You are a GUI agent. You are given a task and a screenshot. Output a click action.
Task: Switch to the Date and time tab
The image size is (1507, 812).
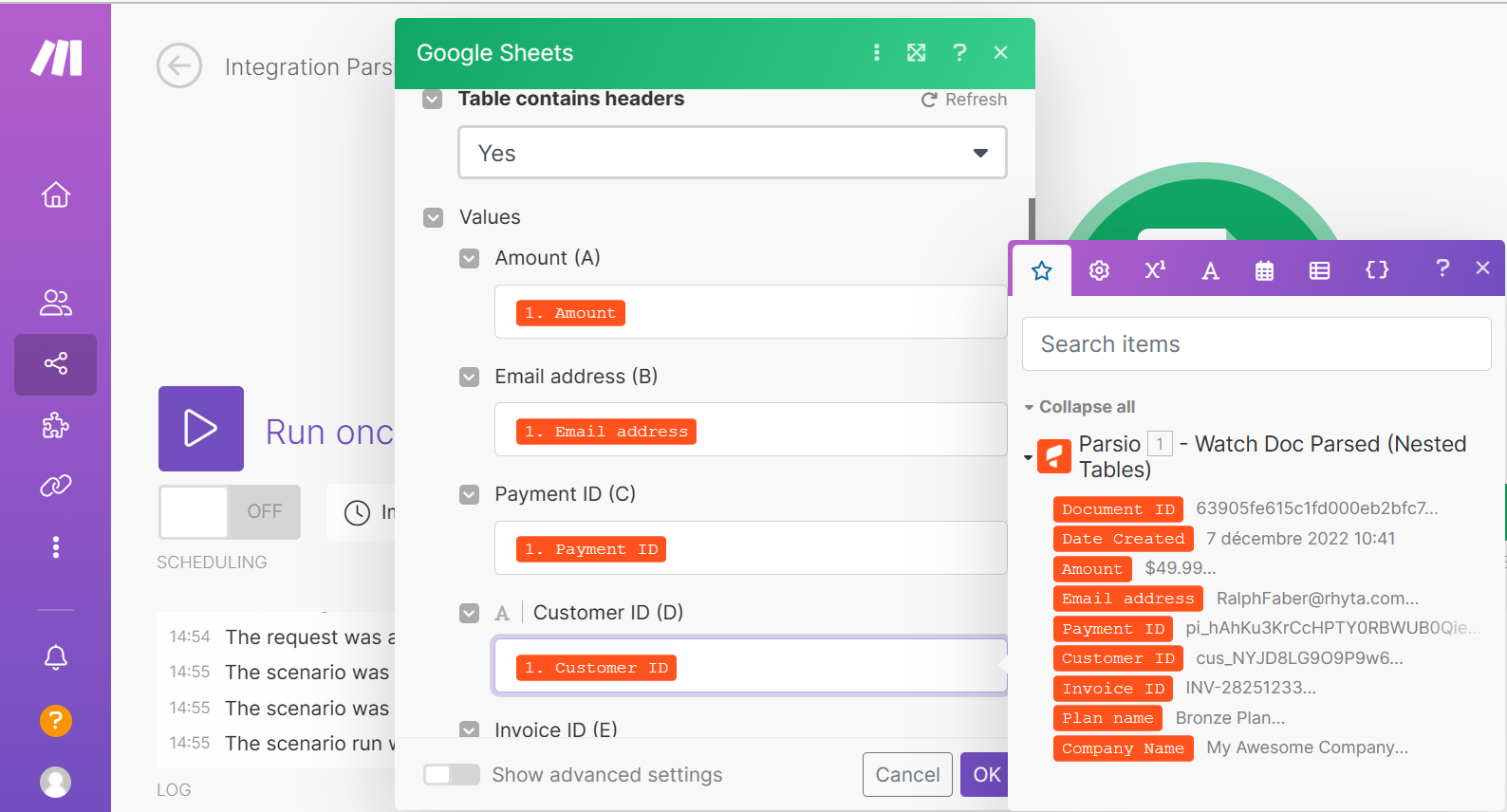[x=1264, y=270]
